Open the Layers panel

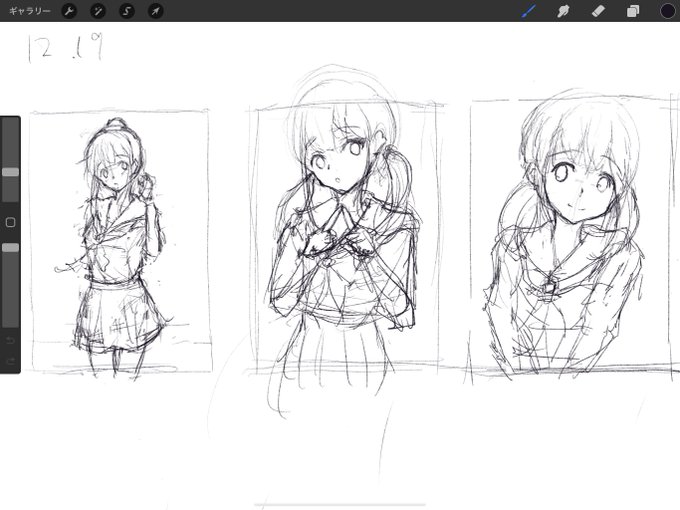pyautogui.click(x=633, y=11)
